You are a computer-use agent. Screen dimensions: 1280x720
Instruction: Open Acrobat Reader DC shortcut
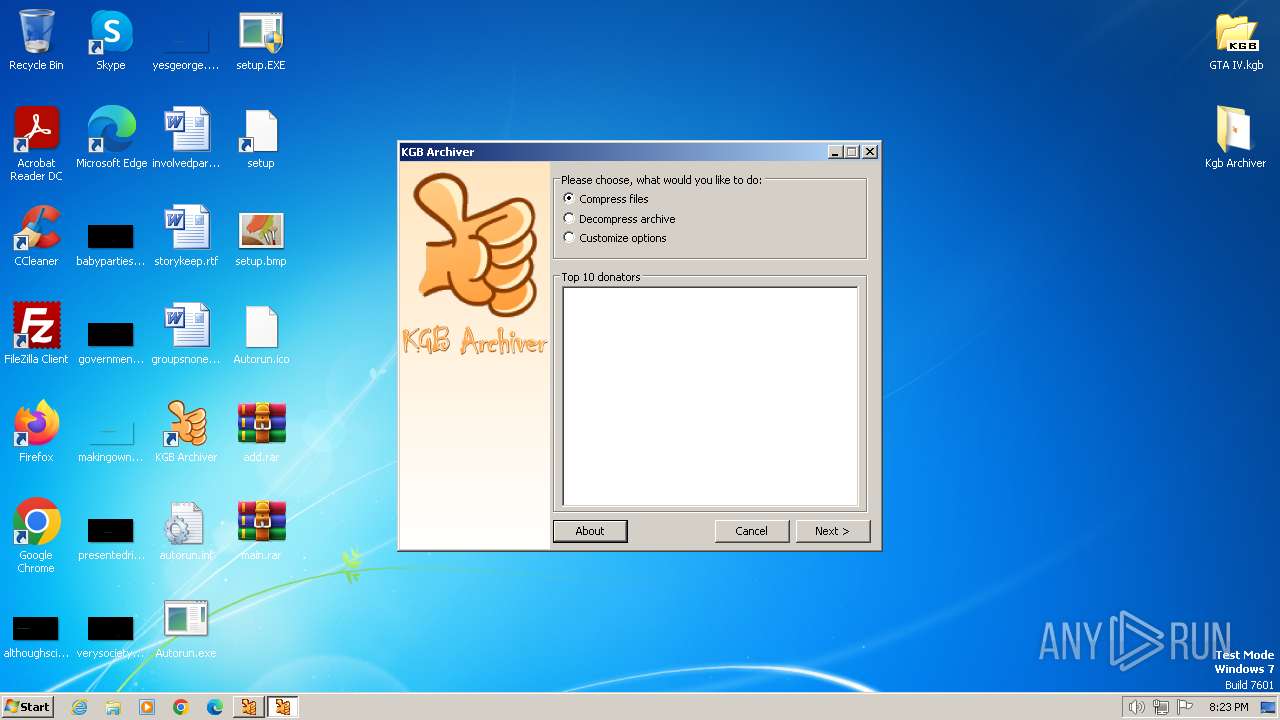(36, 144)
